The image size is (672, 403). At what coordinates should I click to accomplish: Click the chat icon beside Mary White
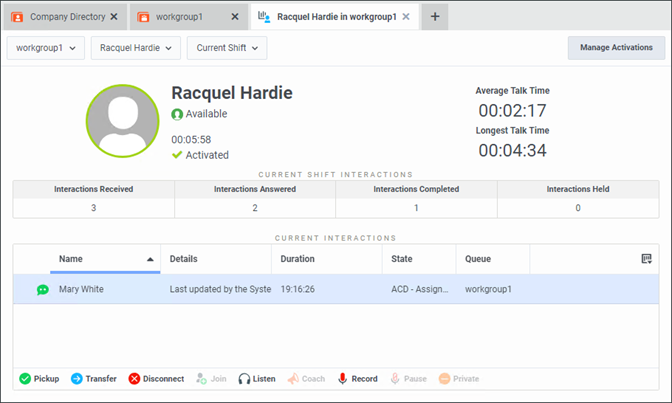pyautogui.click(x=43, y=289)
